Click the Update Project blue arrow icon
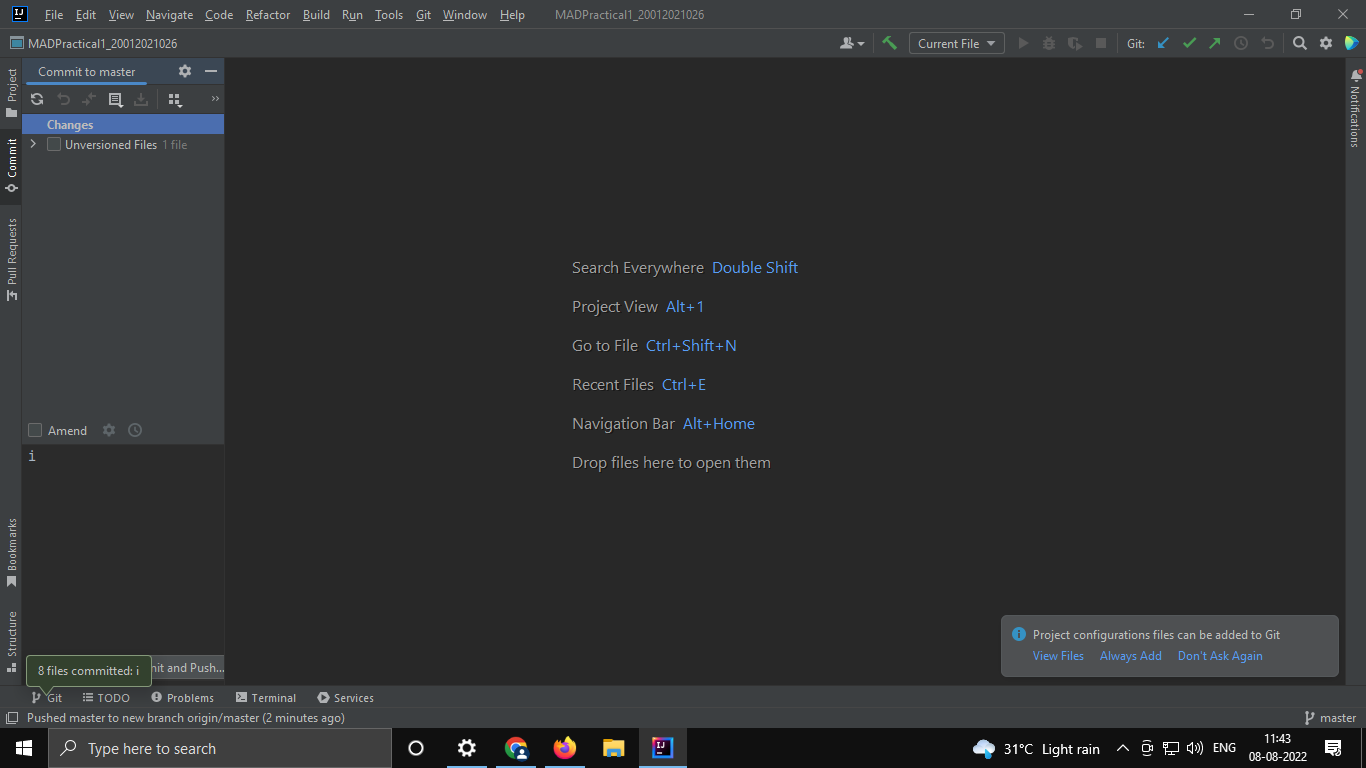Screen dimensions: 1366x768 1163,43
